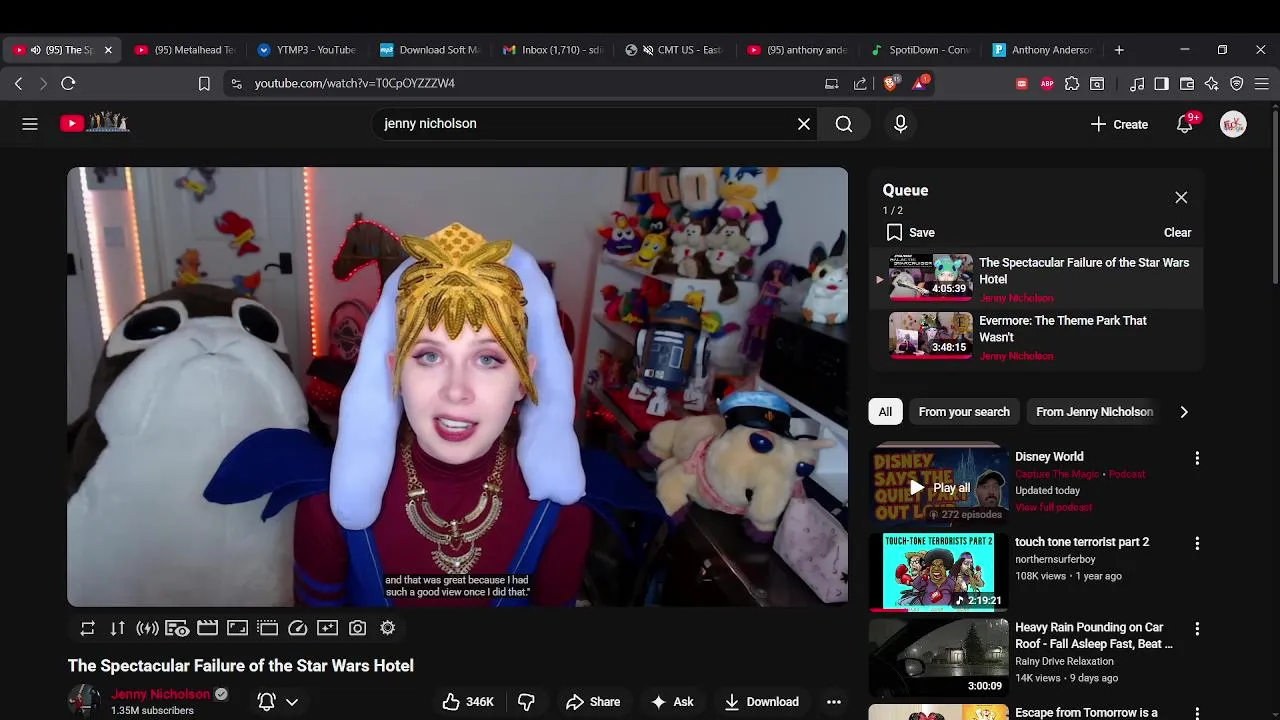Take a screenshot with the camera icon

[358, 628]
